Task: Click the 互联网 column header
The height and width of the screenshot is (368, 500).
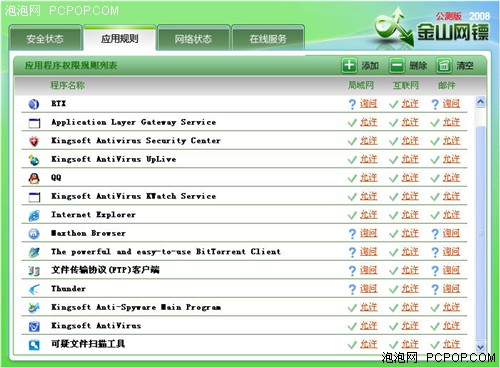Action: coord(406,85)
